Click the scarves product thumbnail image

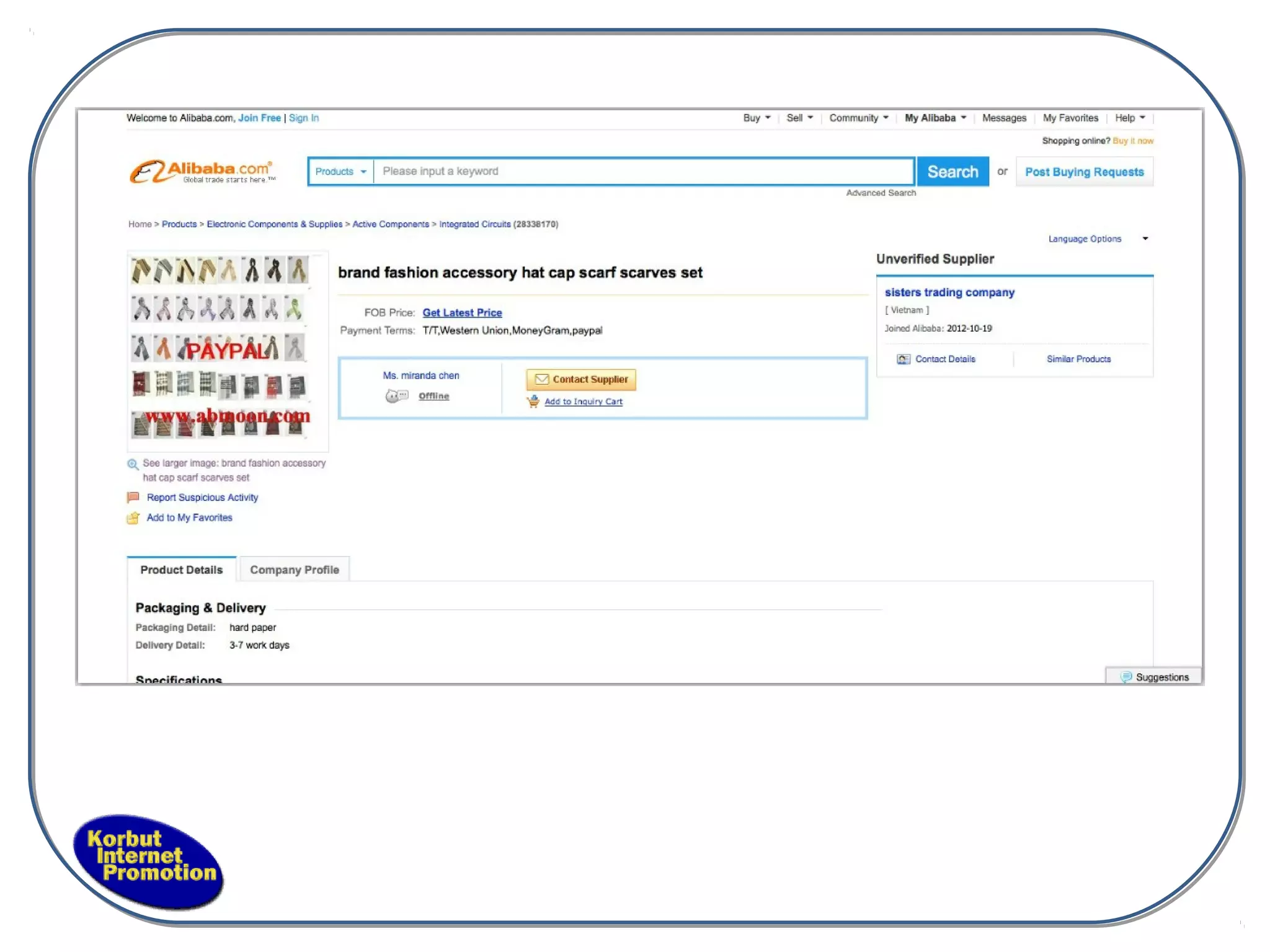227,351
